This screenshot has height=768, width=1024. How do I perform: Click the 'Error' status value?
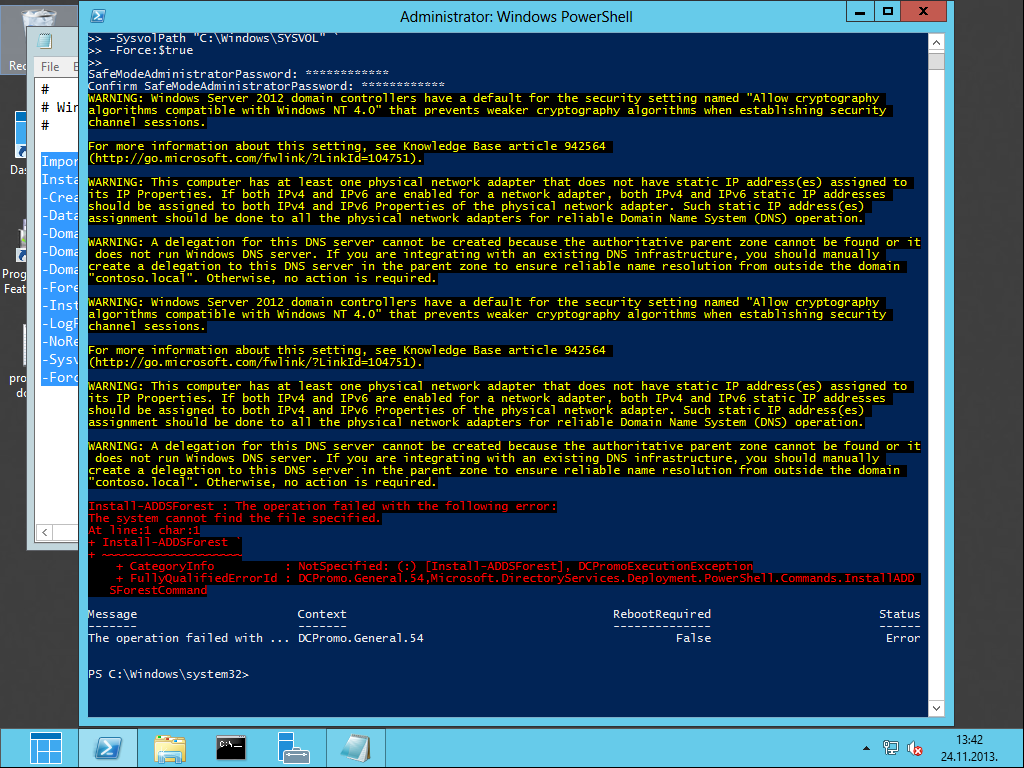pyautogui.click(x=903, y=638)
